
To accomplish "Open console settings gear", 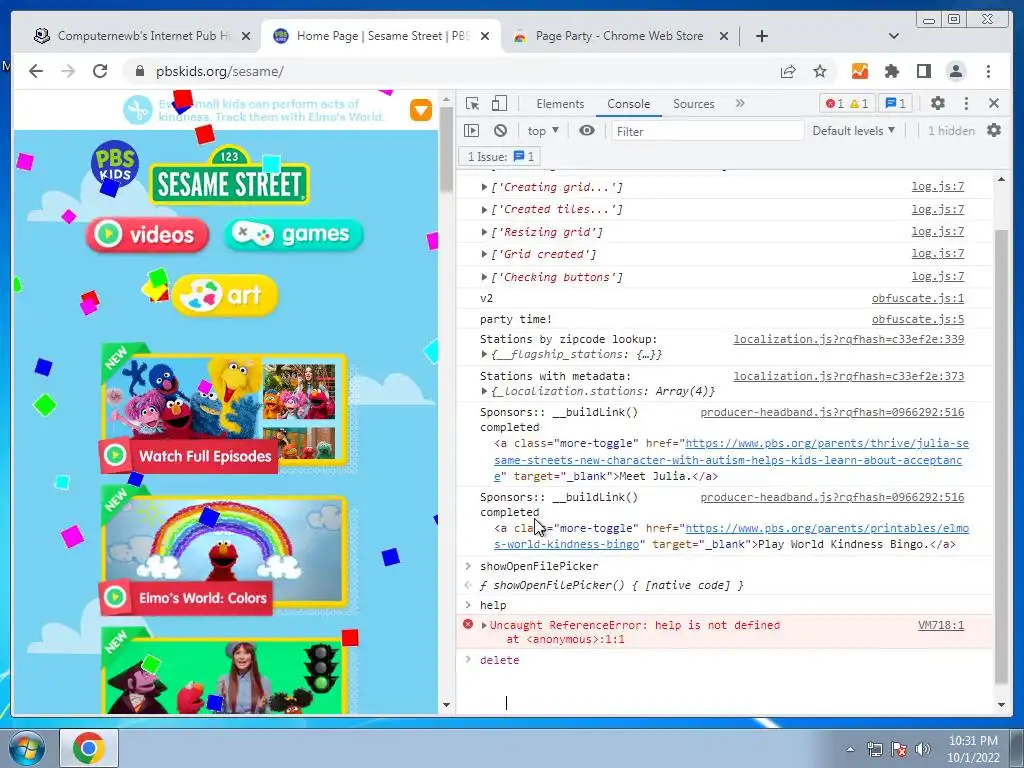I will click(x=994, y=131).
